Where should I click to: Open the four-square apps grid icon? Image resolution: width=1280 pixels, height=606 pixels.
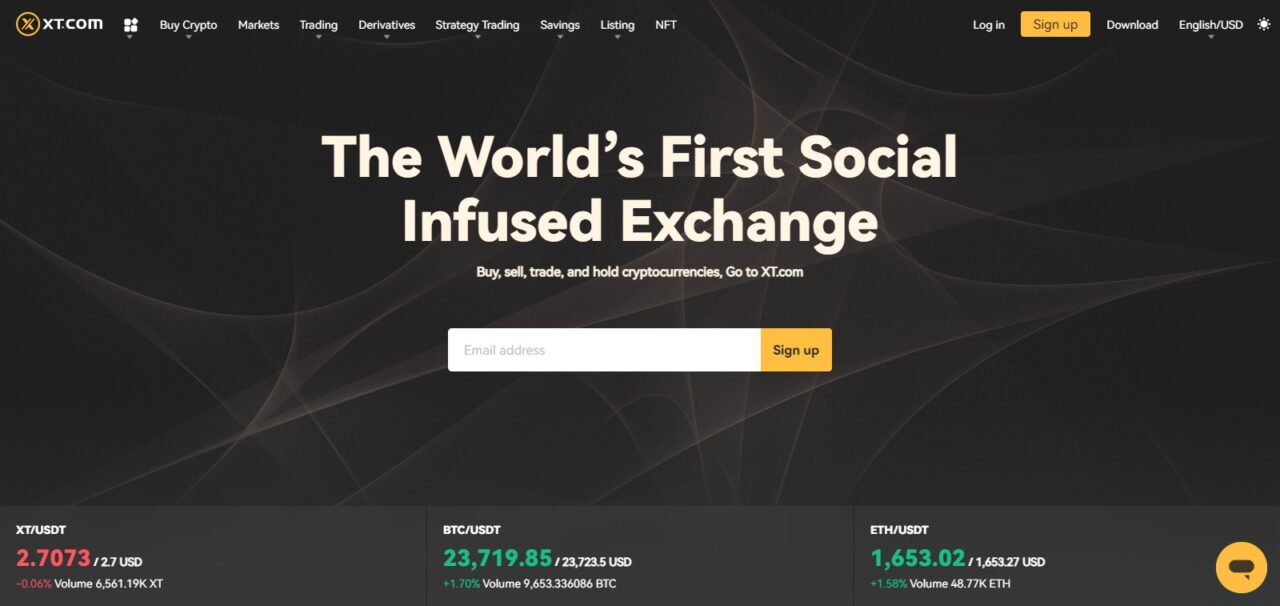tap(131, 25)
